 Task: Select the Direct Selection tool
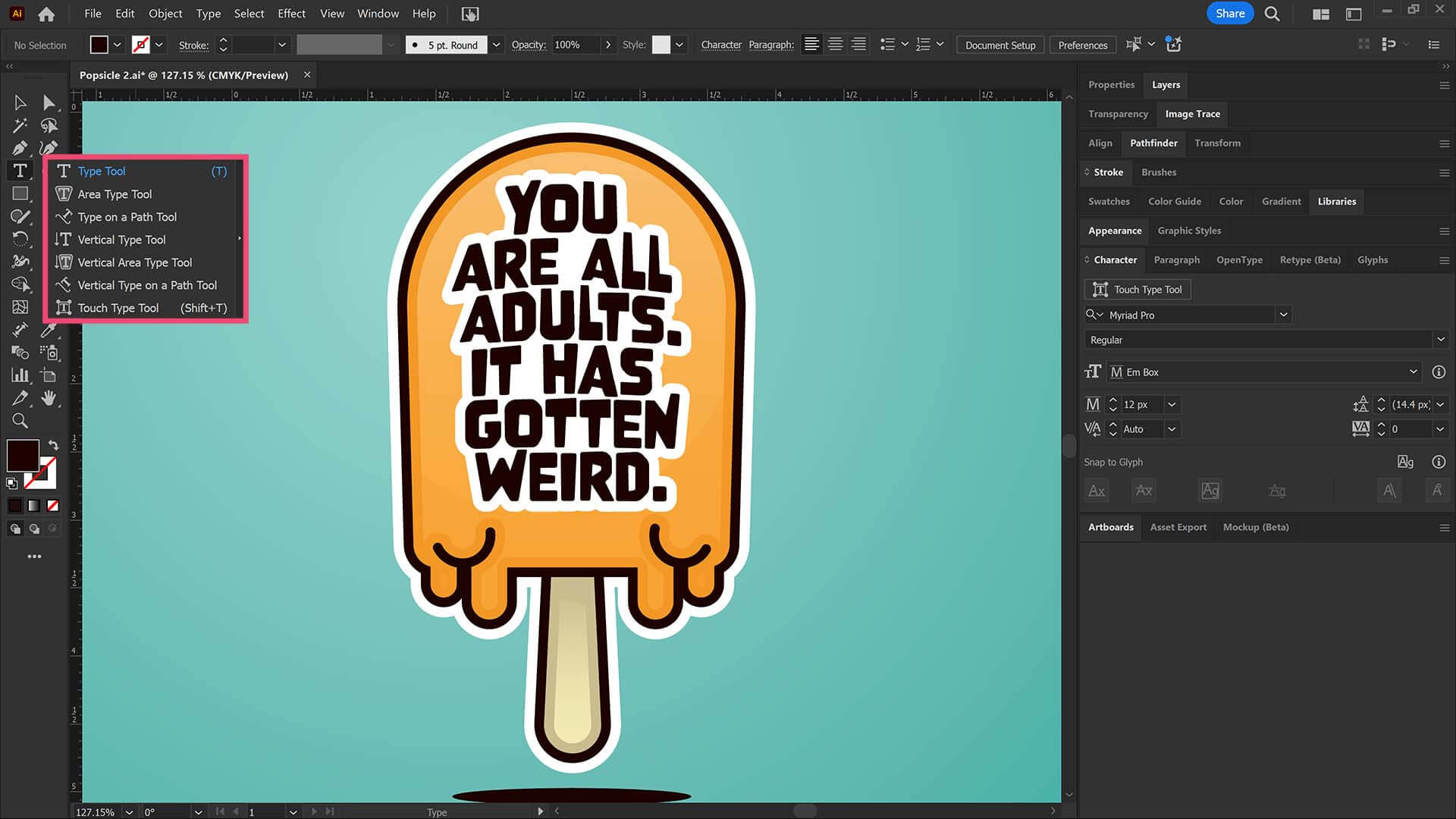[x=49, y=102]
